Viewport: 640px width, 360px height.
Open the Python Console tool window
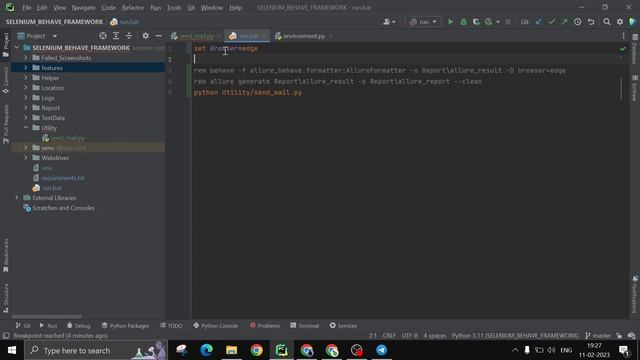[216, 325]
